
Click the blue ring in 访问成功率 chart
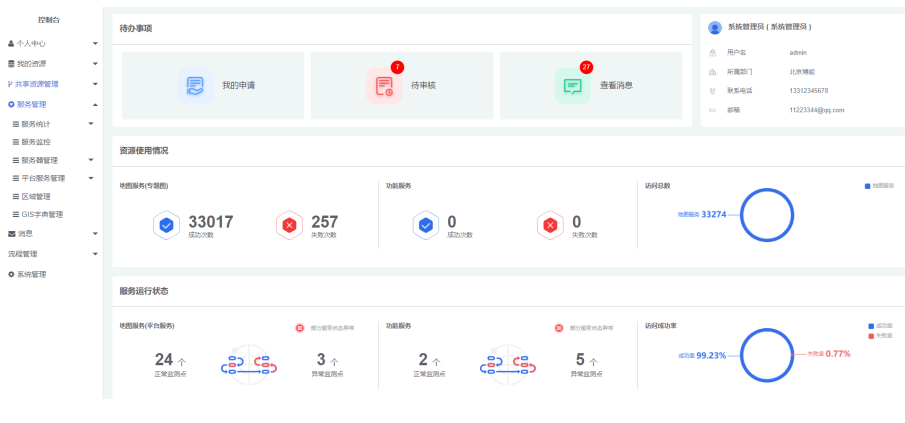click(741, 355)
